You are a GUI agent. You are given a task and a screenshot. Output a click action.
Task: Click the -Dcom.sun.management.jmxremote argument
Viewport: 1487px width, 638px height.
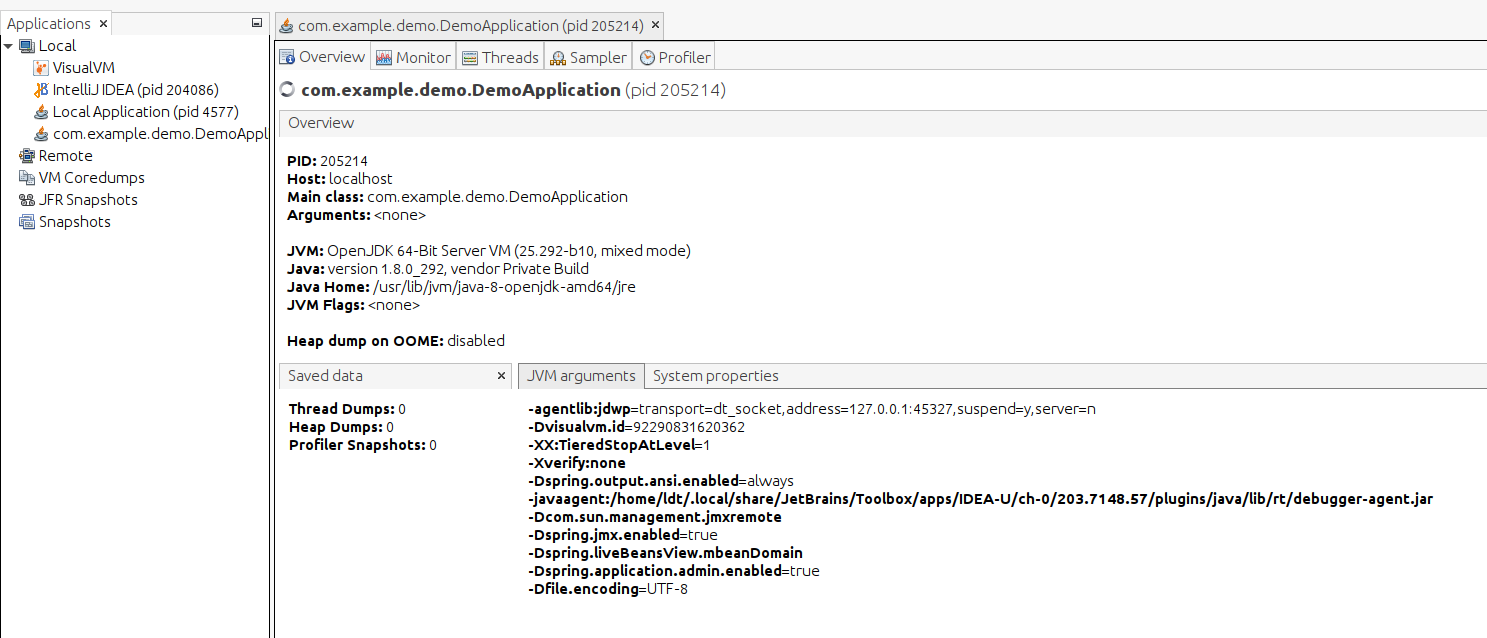pos(655,517)
